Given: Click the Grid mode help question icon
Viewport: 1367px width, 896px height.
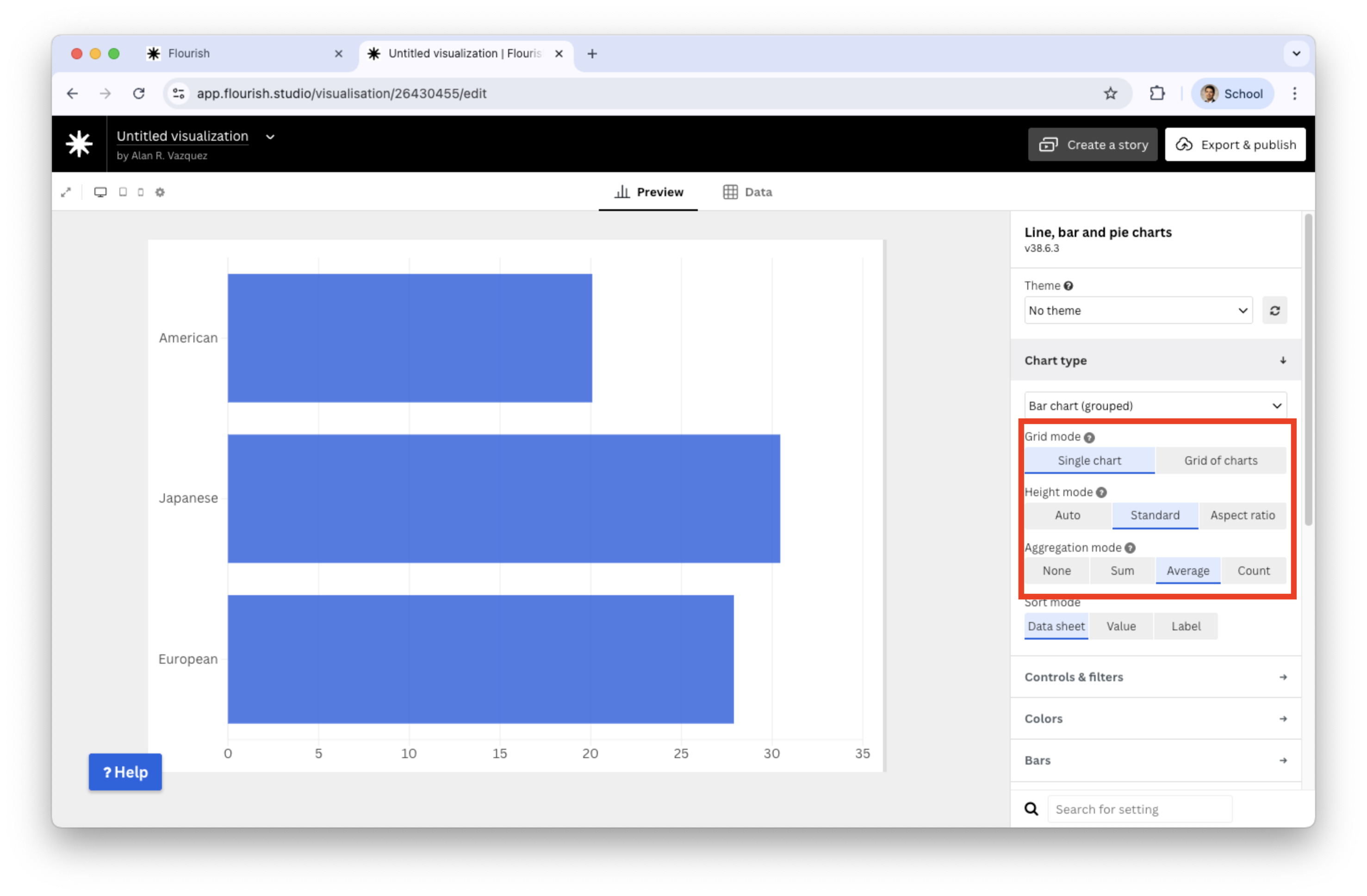Looking at the screenshot, I should click(x=1089, y=438).
